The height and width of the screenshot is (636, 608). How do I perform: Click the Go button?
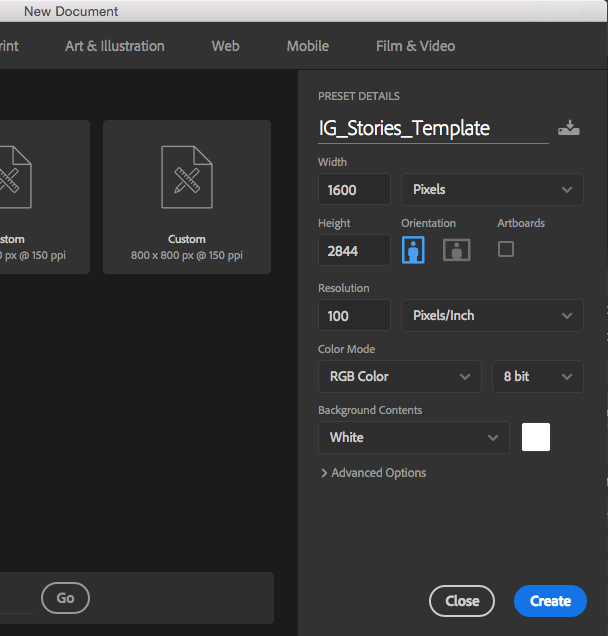[65, 598]
